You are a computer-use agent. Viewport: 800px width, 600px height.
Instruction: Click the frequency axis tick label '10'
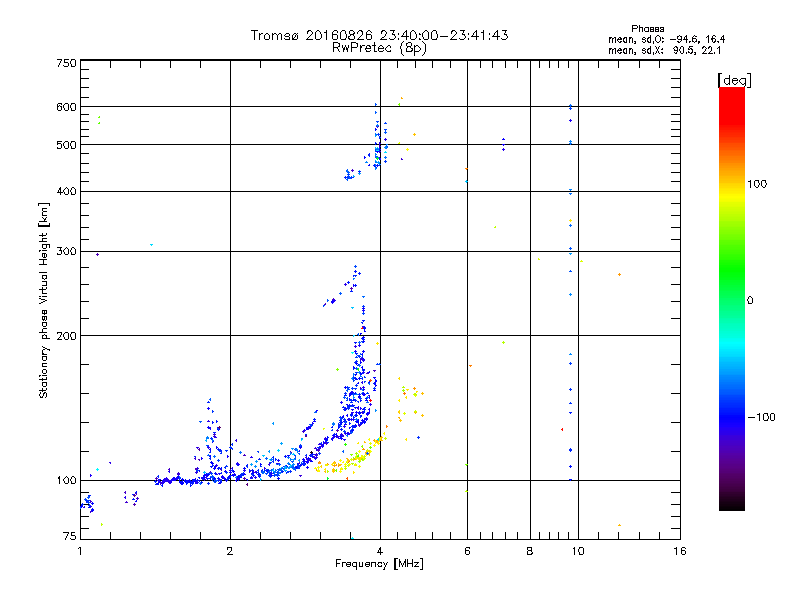pyautogui.click(x=578, y=551)
